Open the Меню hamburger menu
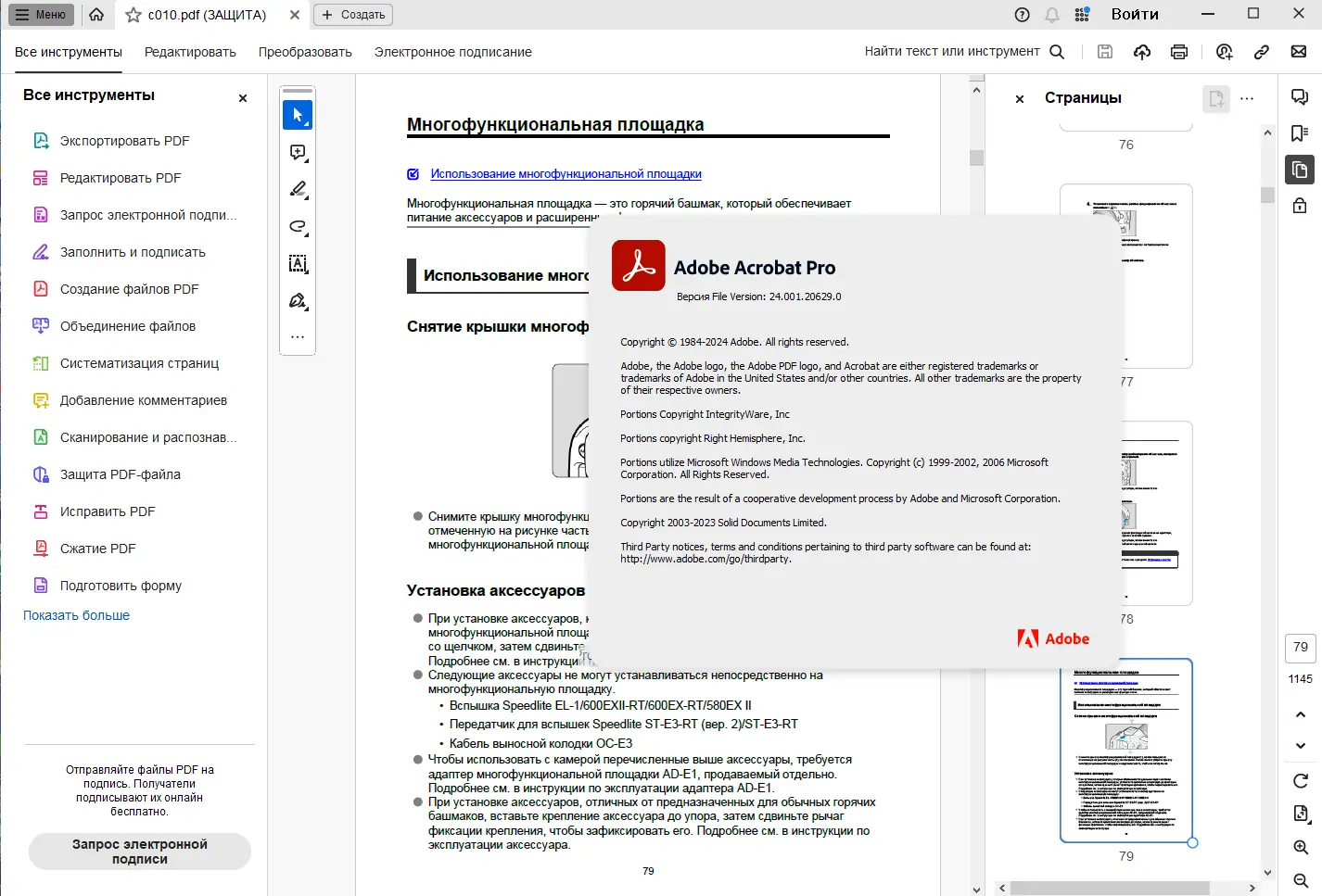The height and width of the screenshot is (896, 1322). (40, 14)
